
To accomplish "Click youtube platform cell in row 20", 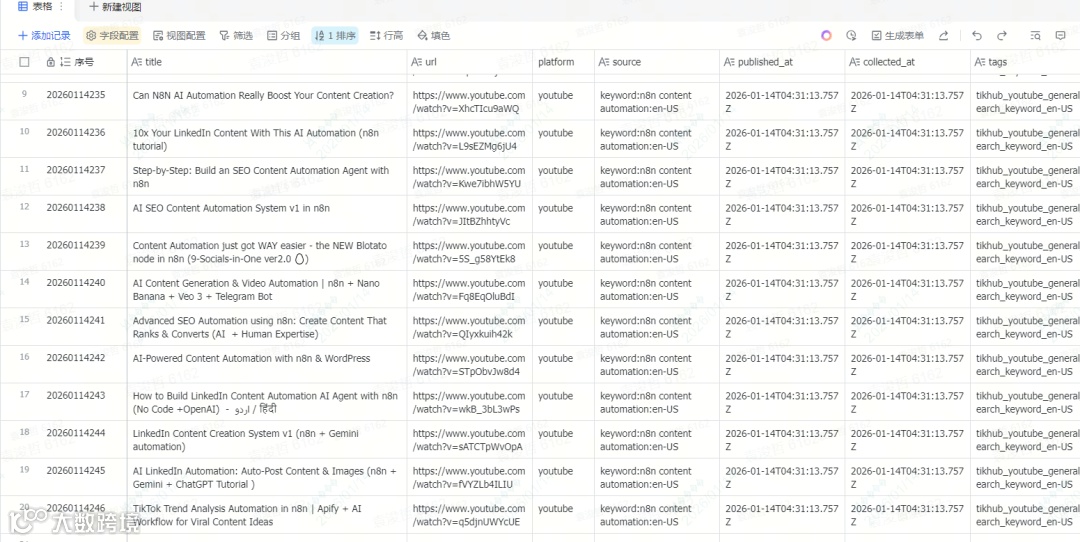I will coord(563,515).
